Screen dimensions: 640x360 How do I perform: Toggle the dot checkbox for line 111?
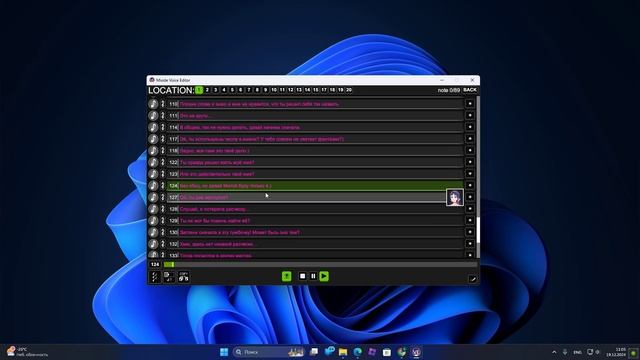coord(470,116)
